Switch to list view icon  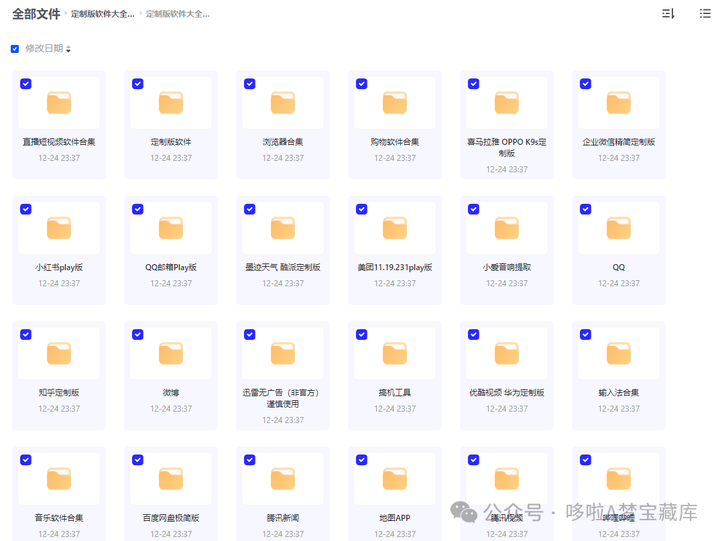pos(705,14)
